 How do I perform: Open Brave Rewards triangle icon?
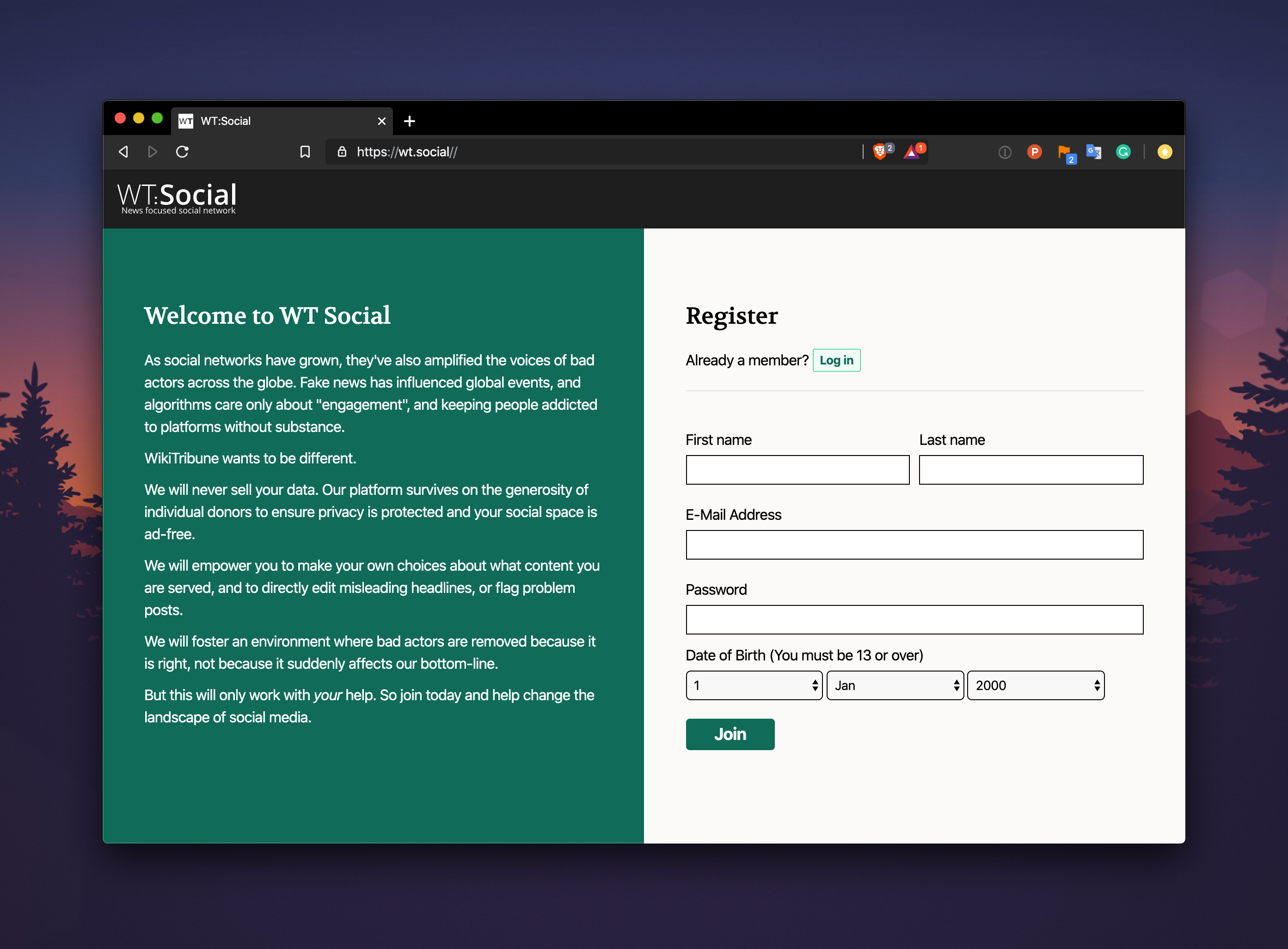click(912, 152)
